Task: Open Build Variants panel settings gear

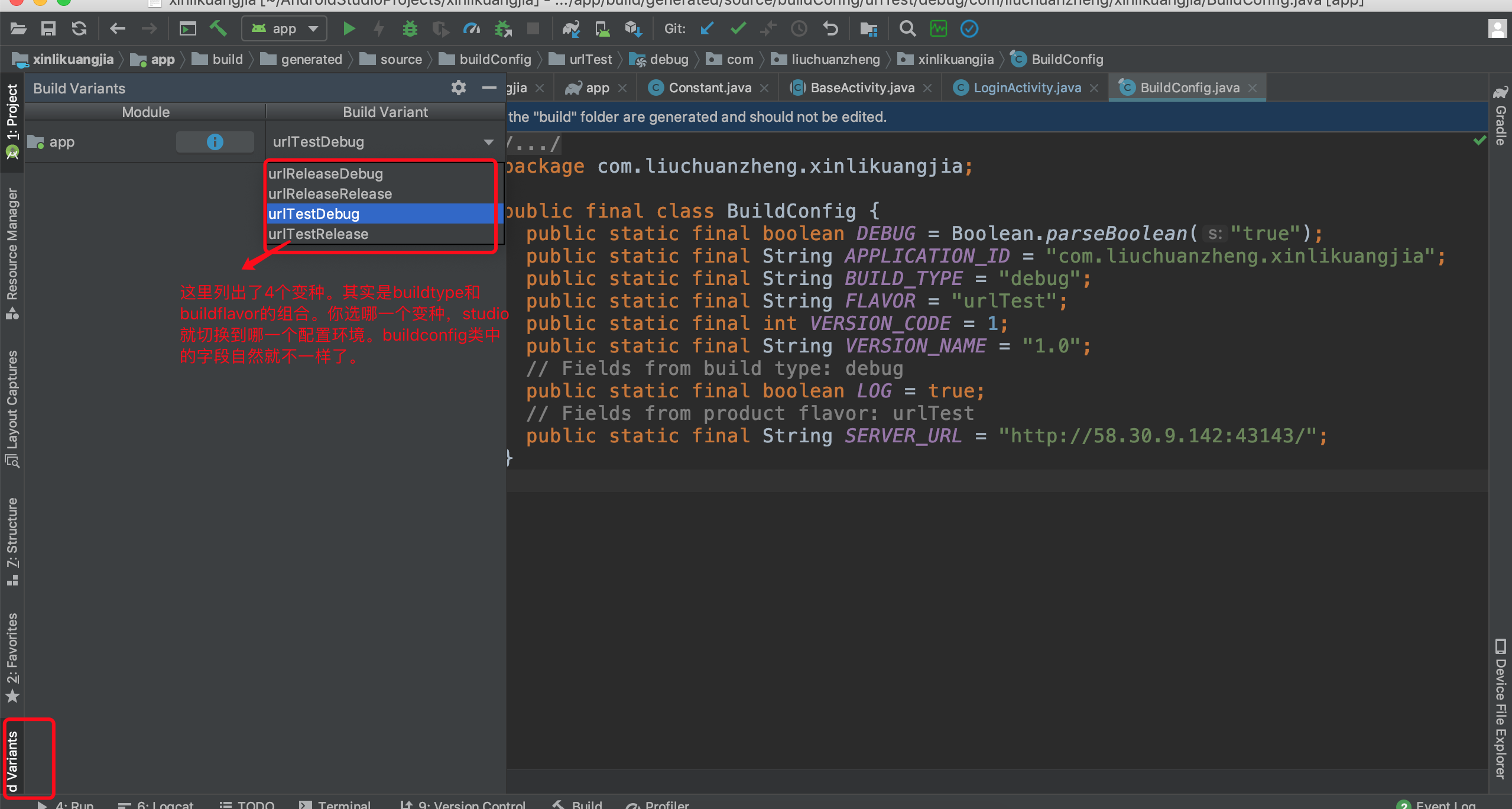Action: (458, 88)
